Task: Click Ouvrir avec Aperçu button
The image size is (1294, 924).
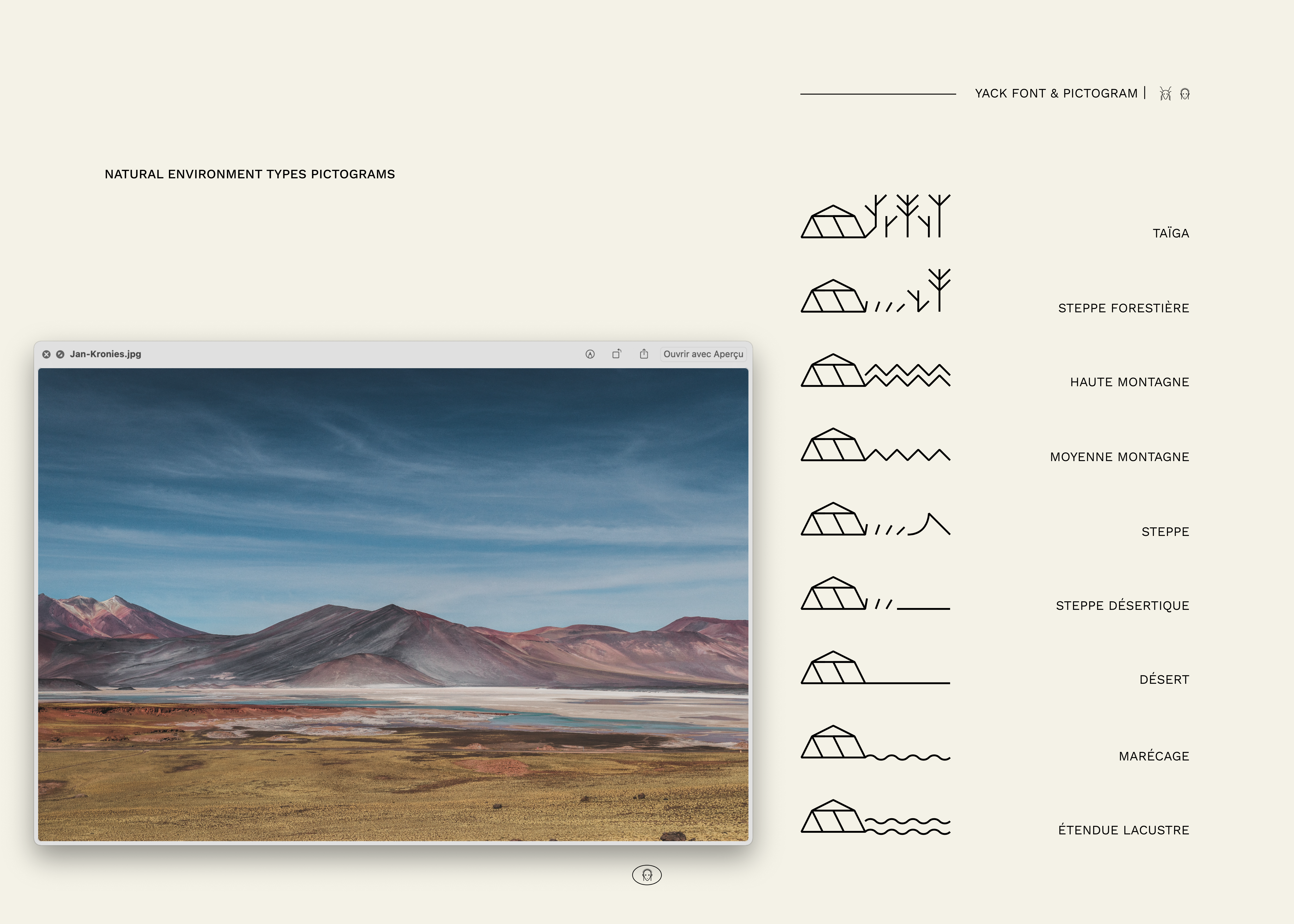Action: click(703, 354)
